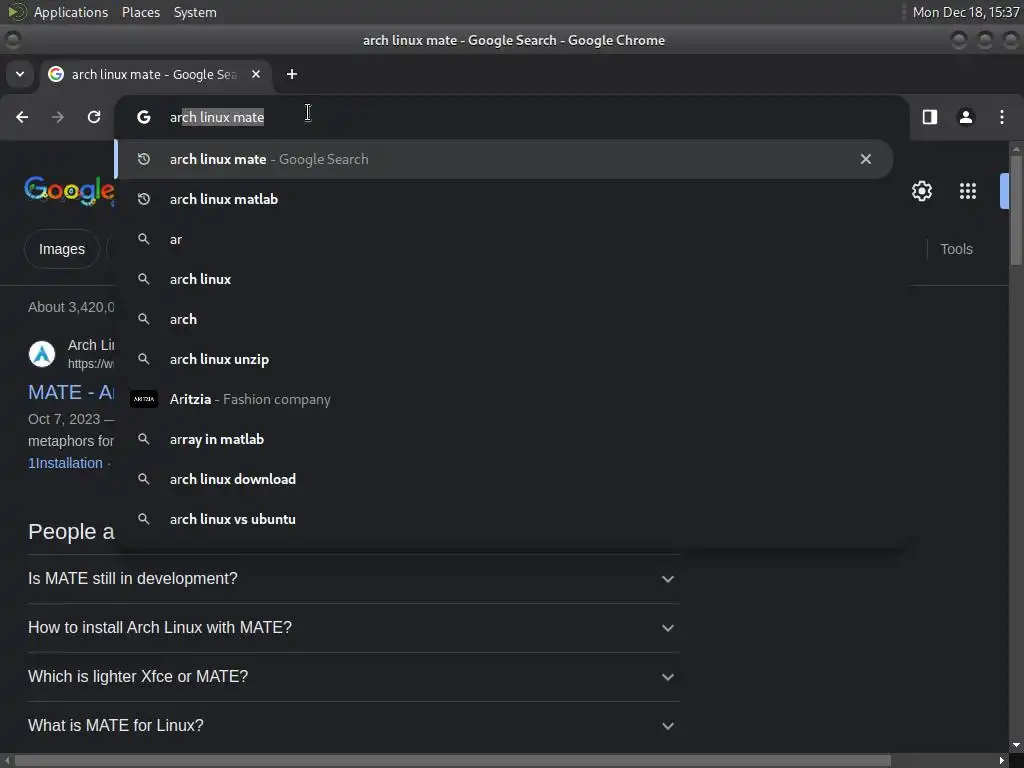Open the Chrome profile icon
This screenshot has width=1024, height=768.
965,117
